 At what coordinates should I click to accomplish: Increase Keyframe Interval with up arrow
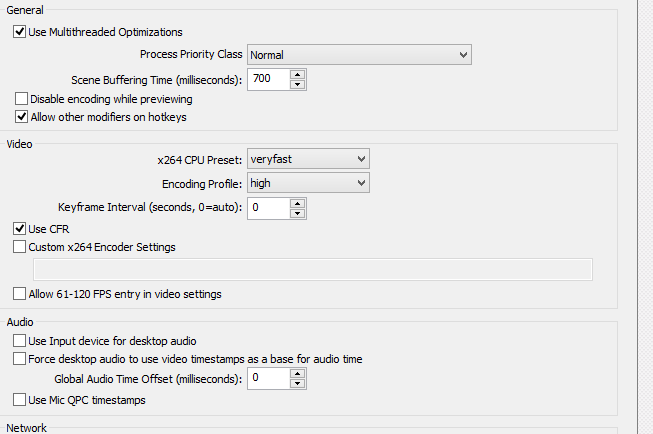click(x=297, y=204)
